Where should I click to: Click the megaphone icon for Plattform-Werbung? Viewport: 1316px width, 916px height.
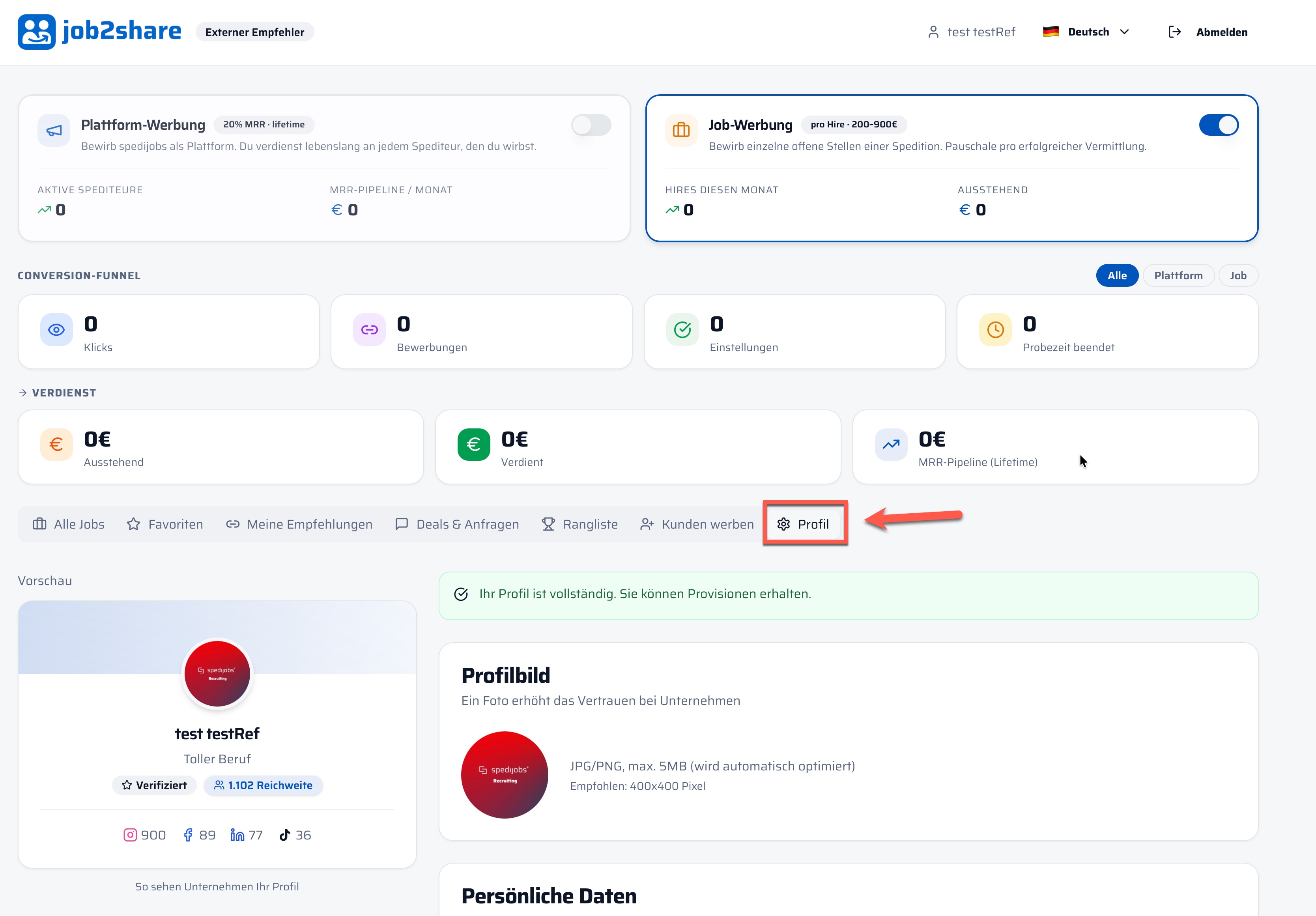click(54, 131)
